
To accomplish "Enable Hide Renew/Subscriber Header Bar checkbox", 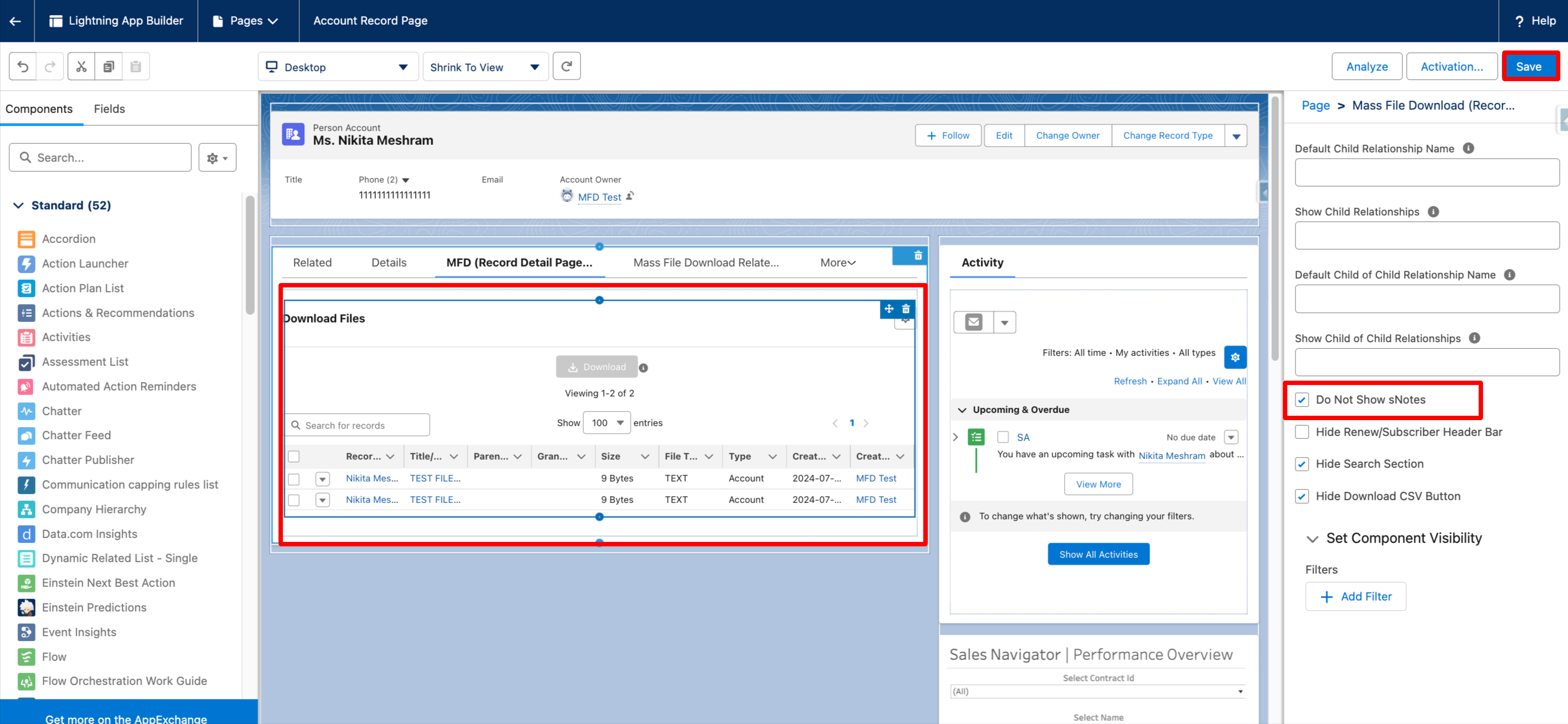I will coord(1302,432).
